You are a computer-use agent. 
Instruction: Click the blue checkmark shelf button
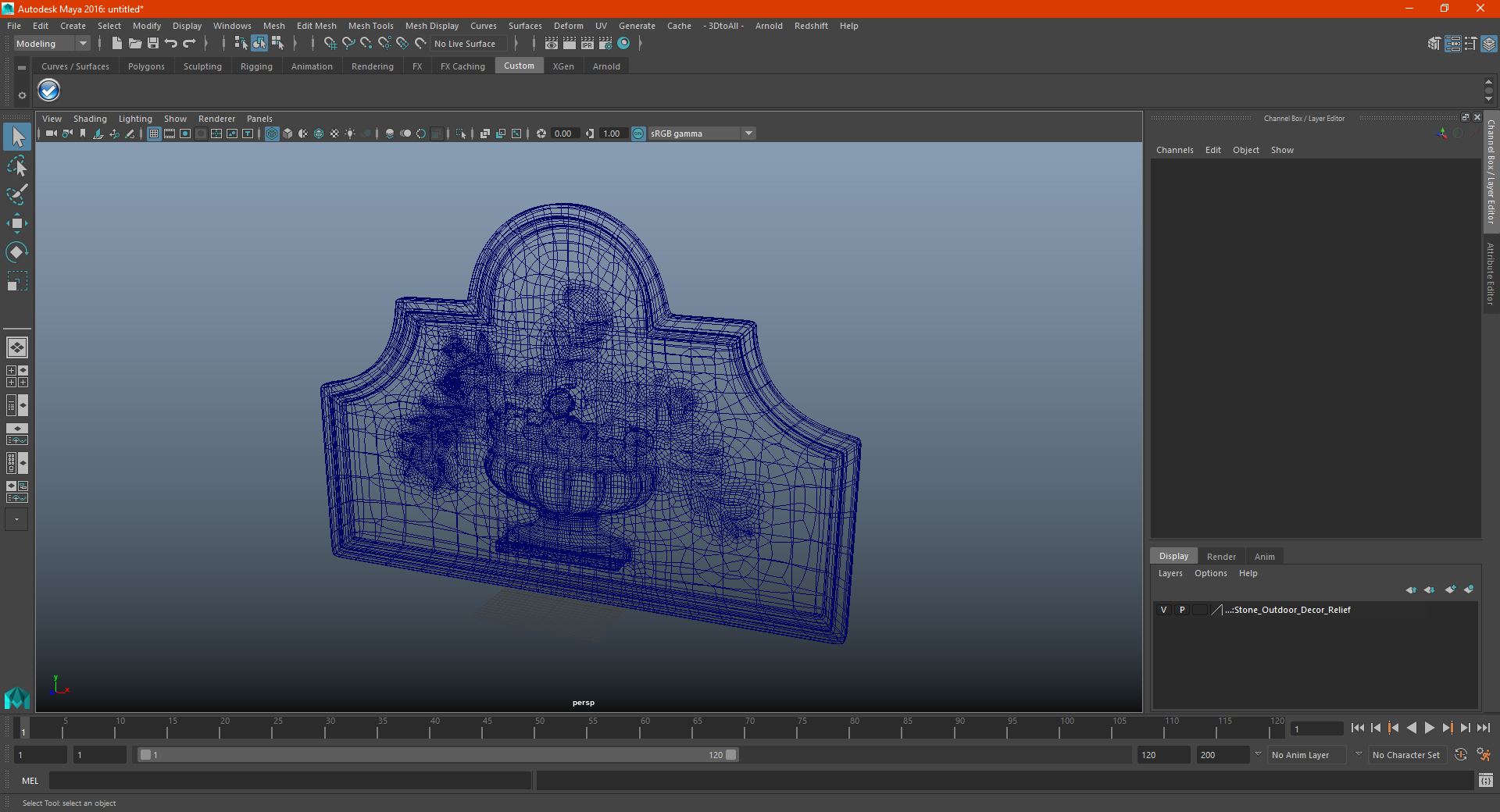coord(49,91)
